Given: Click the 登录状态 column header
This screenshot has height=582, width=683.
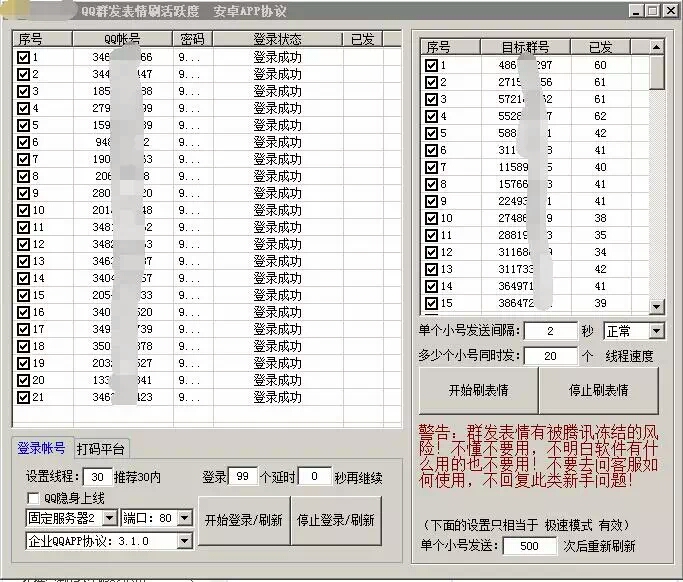Looking at the screenshot, I should pos(277,40).
